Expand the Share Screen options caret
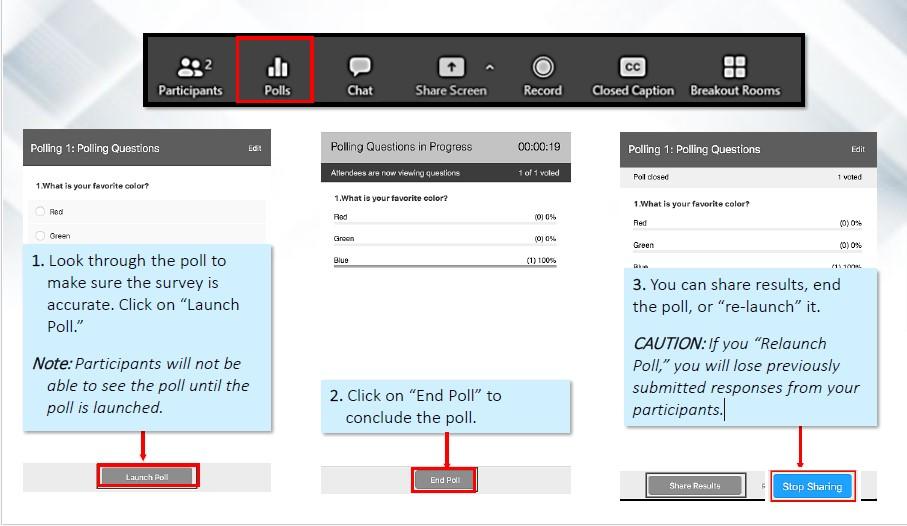 490,68
